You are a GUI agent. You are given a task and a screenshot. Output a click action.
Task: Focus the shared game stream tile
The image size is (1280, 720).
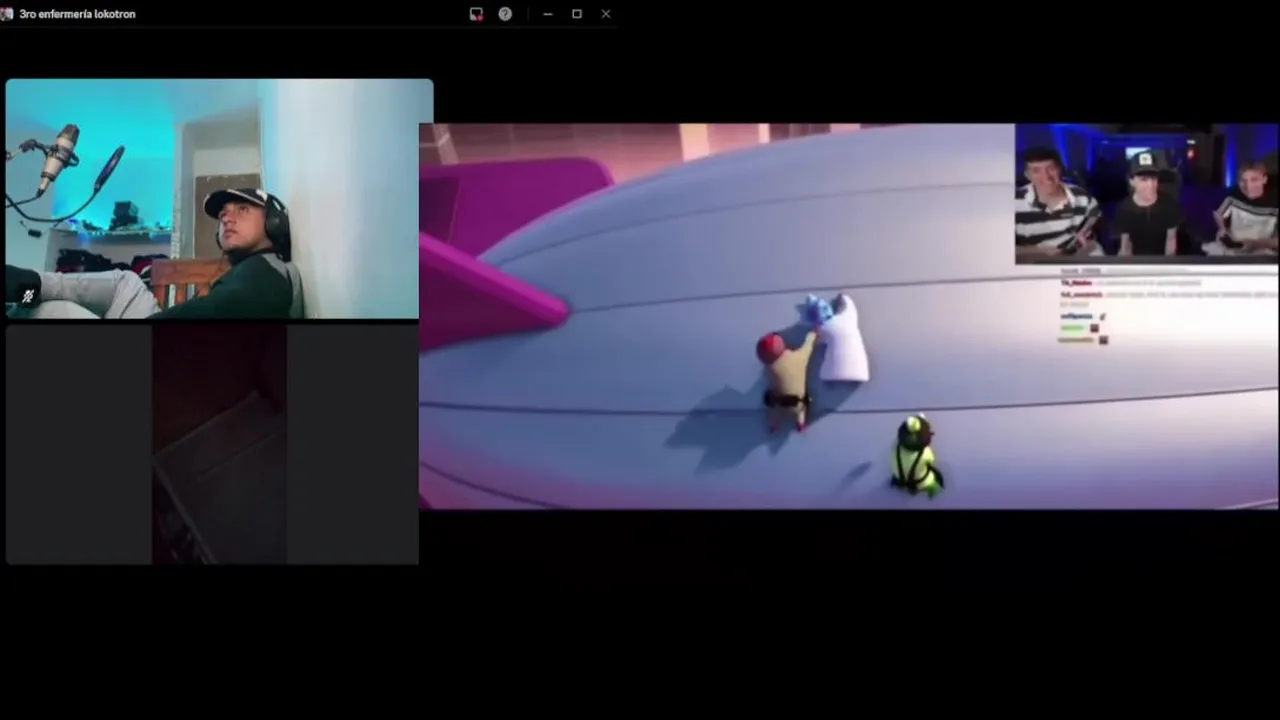tap(849, 316)
